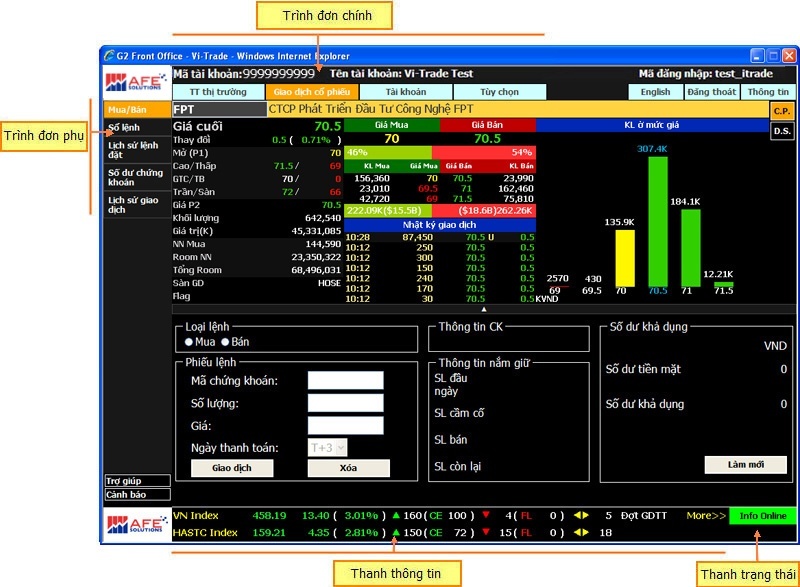Click the red ($18.6B)262.26K total bar

coord(484,211)
